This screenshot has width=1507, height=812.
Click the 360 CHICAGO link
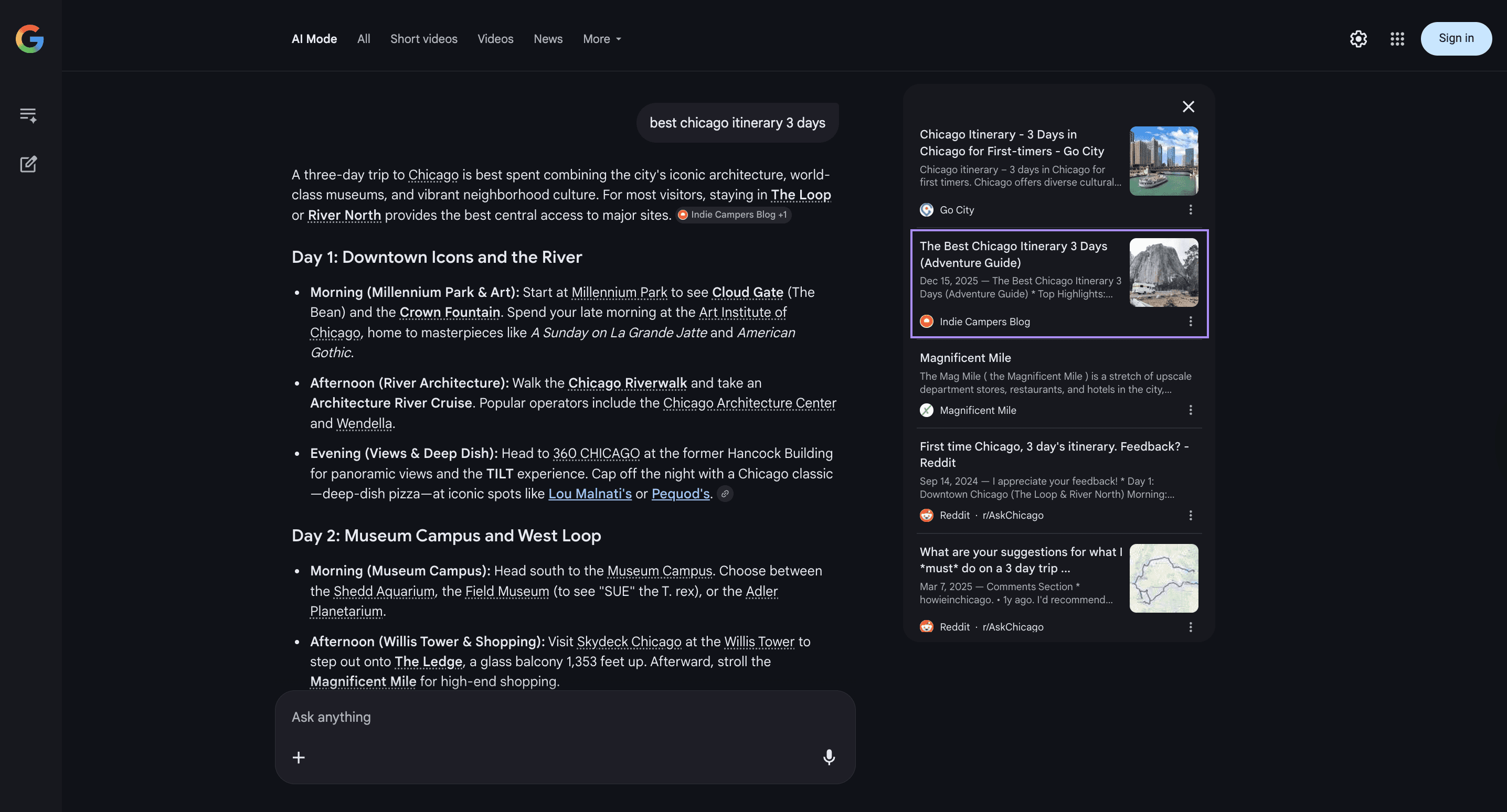pos(596,453)
